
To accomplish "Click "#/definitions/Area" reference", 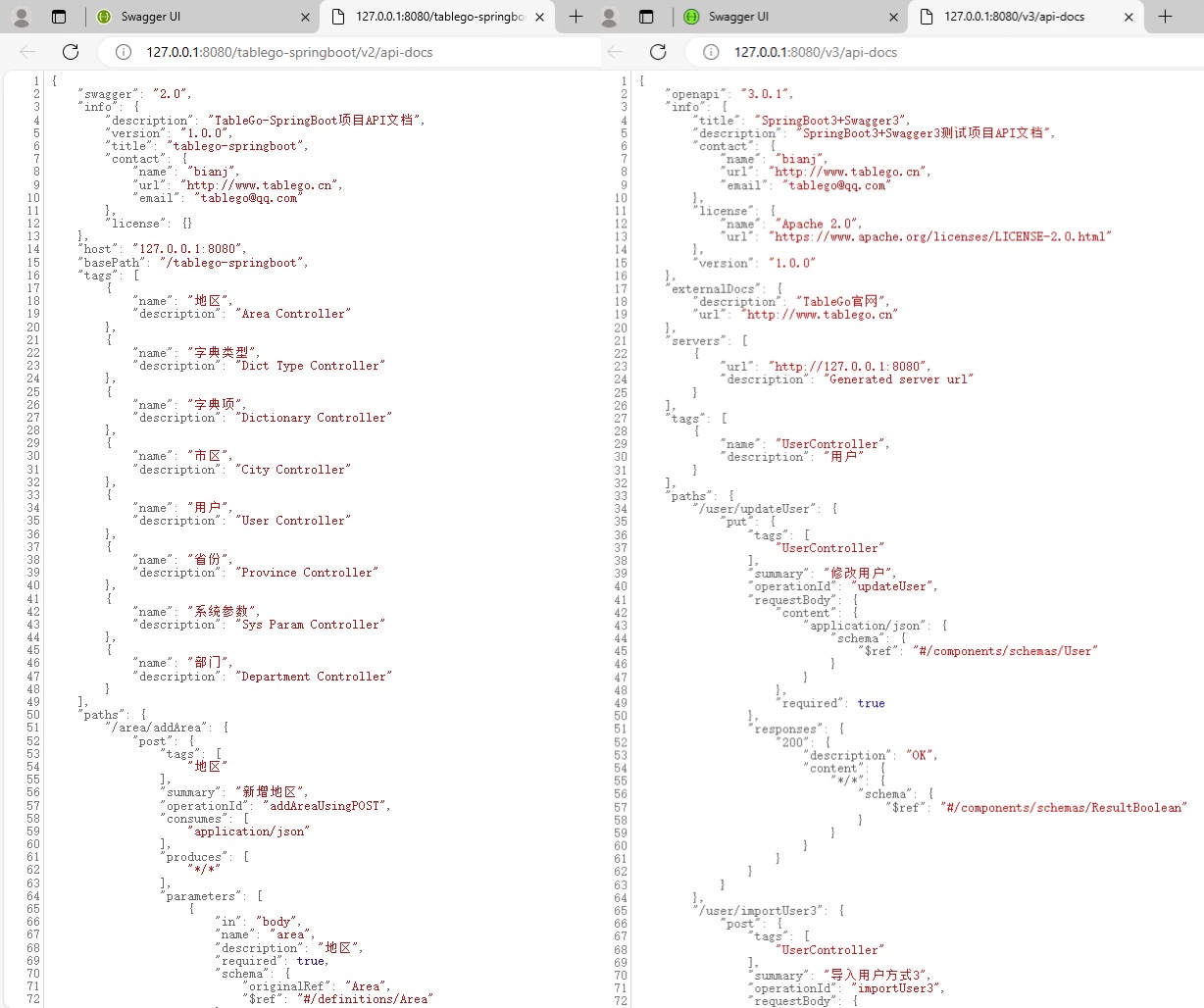I will (367, 999).
